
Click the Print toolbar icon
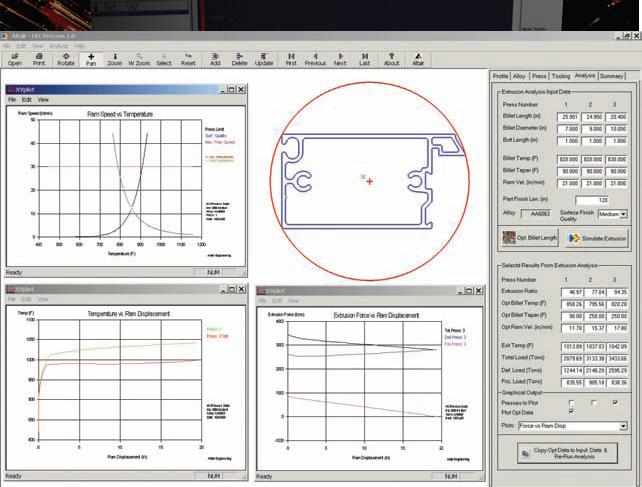click(x=39, y=60)
